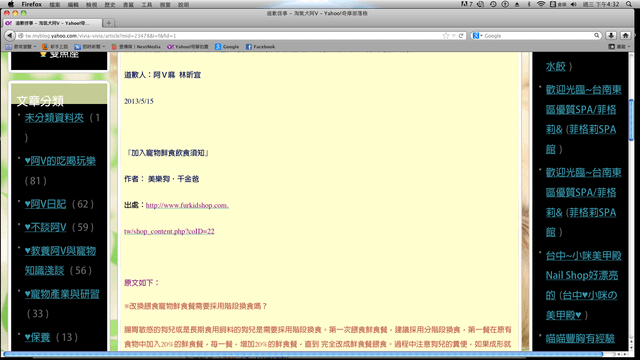Screen dimensions: 640x360
Task: Open the 歷史 (History) menu
Action: coord(110,4)
